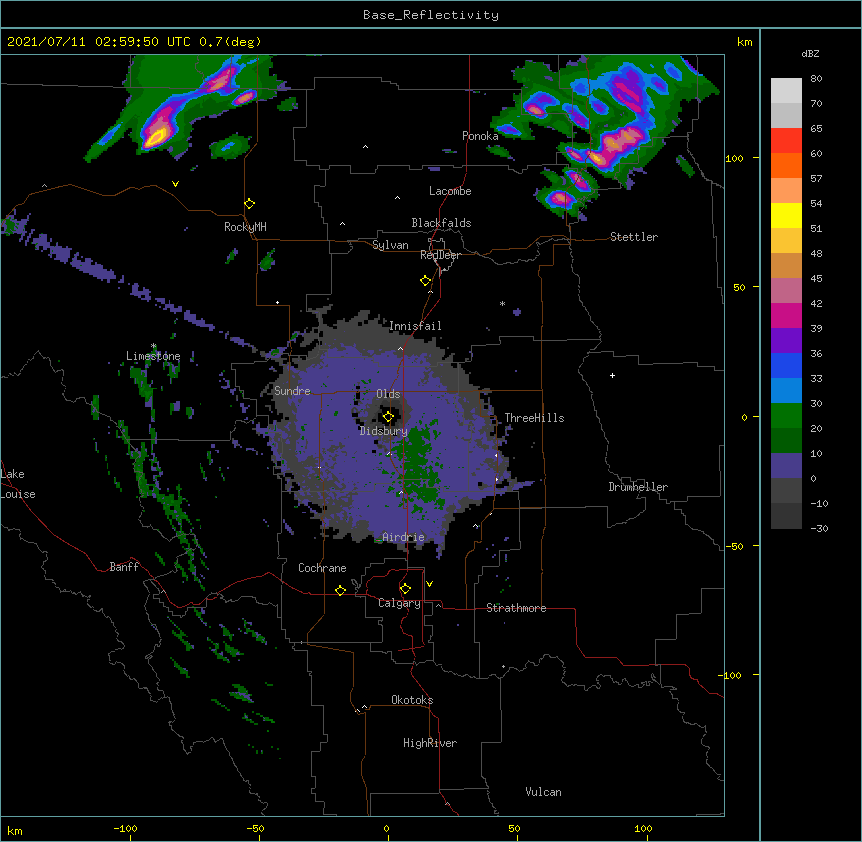
Task: Click the HighRiver city label
Action: (x=430, y=743)
